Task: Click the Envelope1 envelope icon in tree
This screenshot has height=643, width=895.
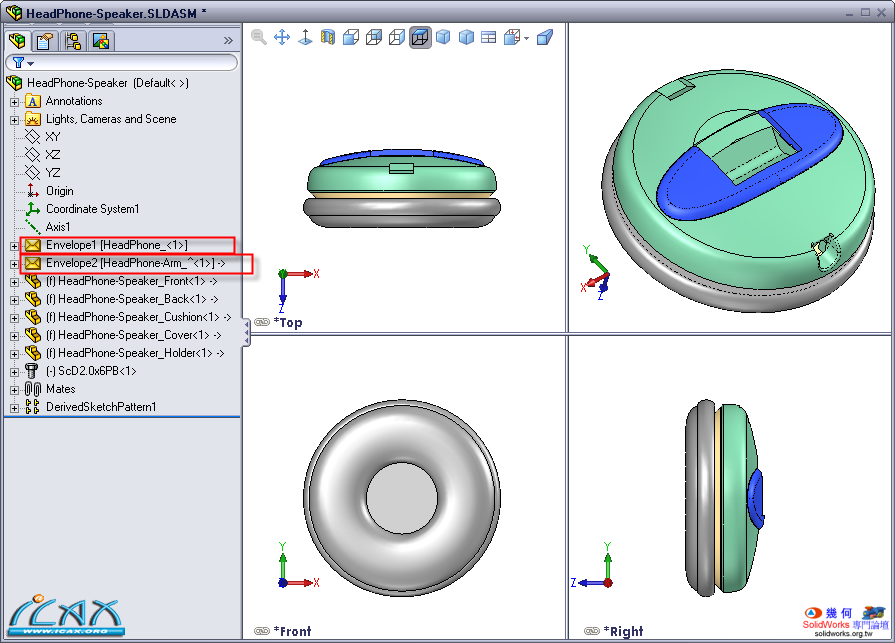Action: tap(33, 245)
